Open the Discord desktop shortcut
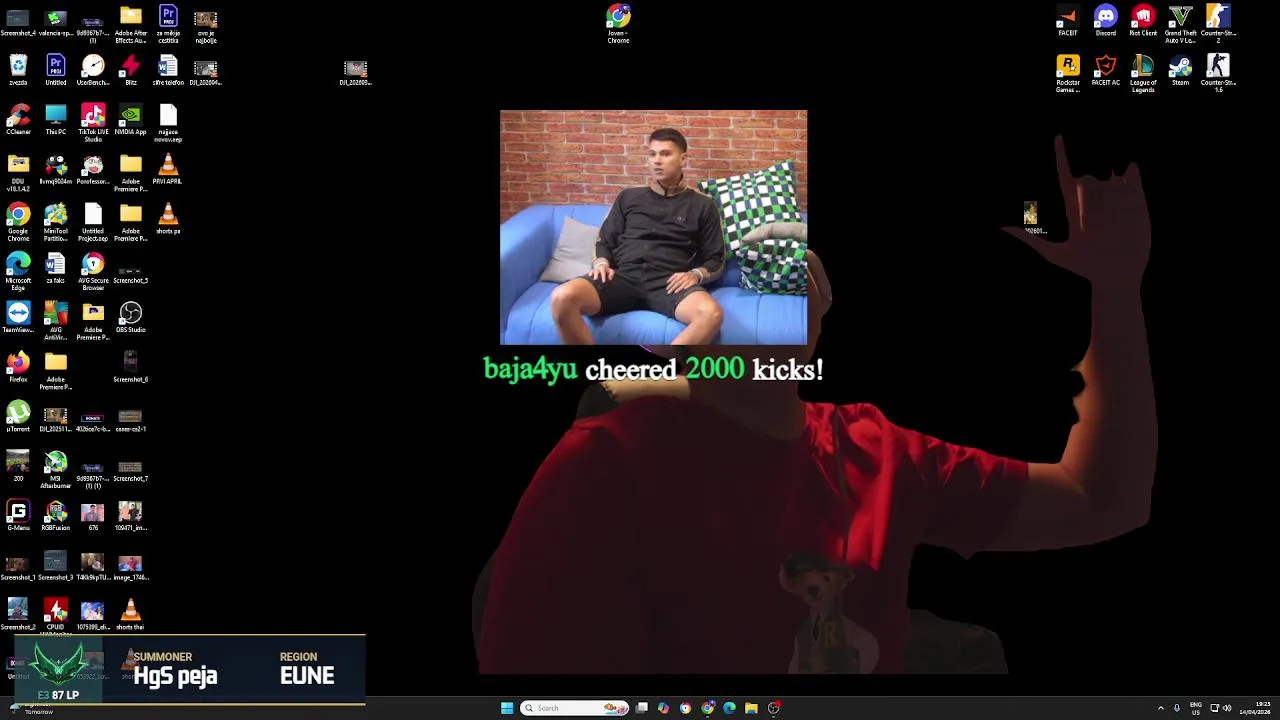This screenshot has width=1280, height=720. [x=1105, y=21]
